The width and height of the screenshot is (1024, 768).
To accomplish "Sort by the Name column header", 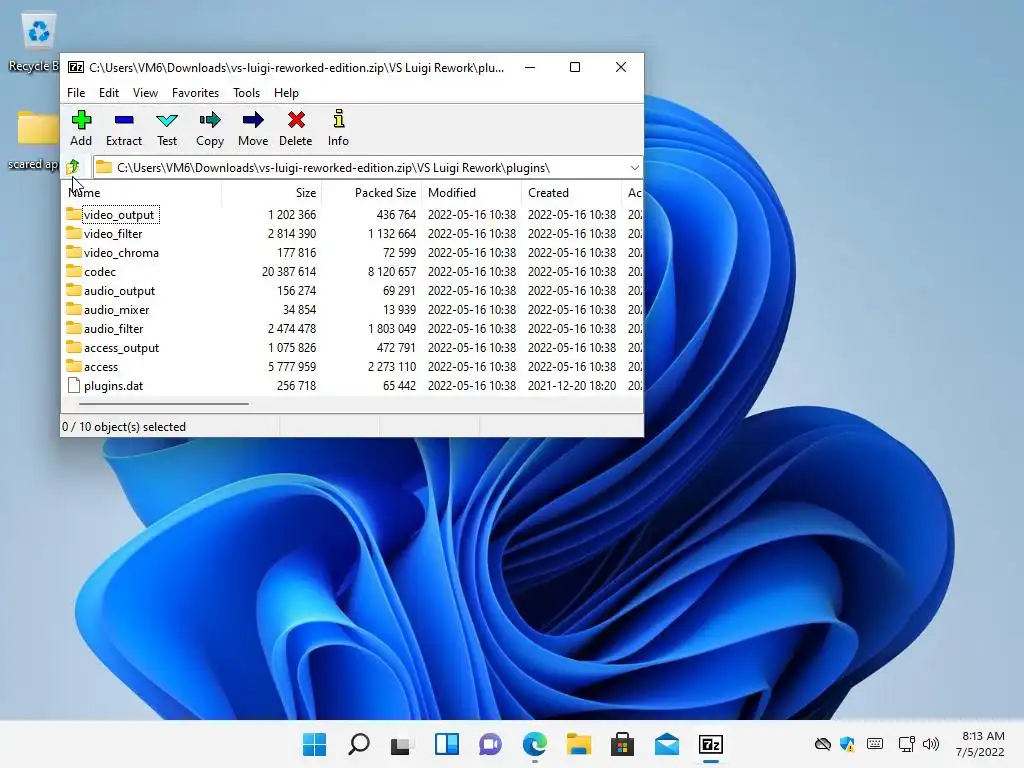I will pos(141,193).
